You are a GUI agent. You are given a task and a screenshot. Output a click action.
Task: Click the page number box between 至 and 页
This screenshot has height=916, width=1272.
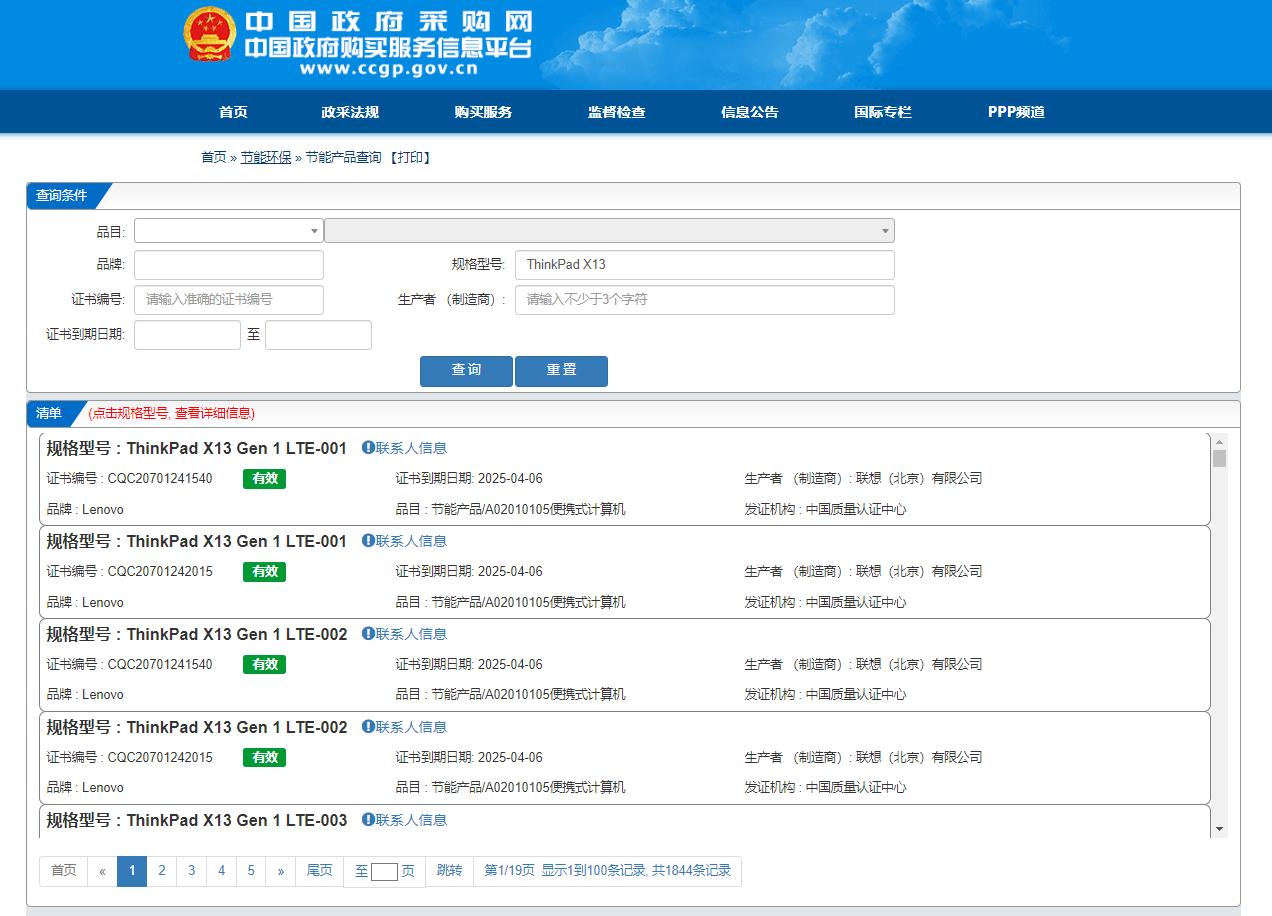pyautogui.click(x=384, y=872)
